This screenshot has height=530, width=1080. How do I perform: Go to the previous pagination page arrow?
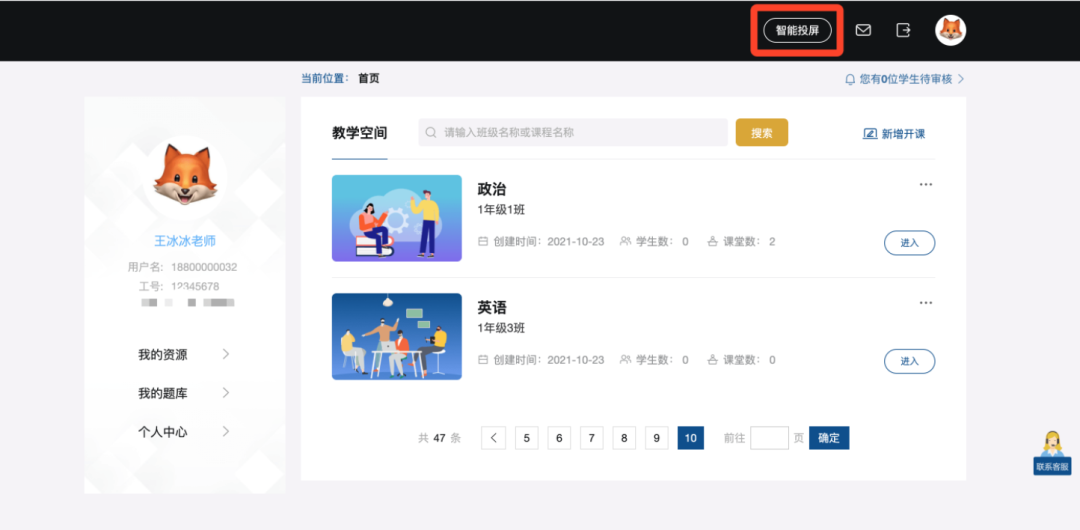(x=493, y=438)
